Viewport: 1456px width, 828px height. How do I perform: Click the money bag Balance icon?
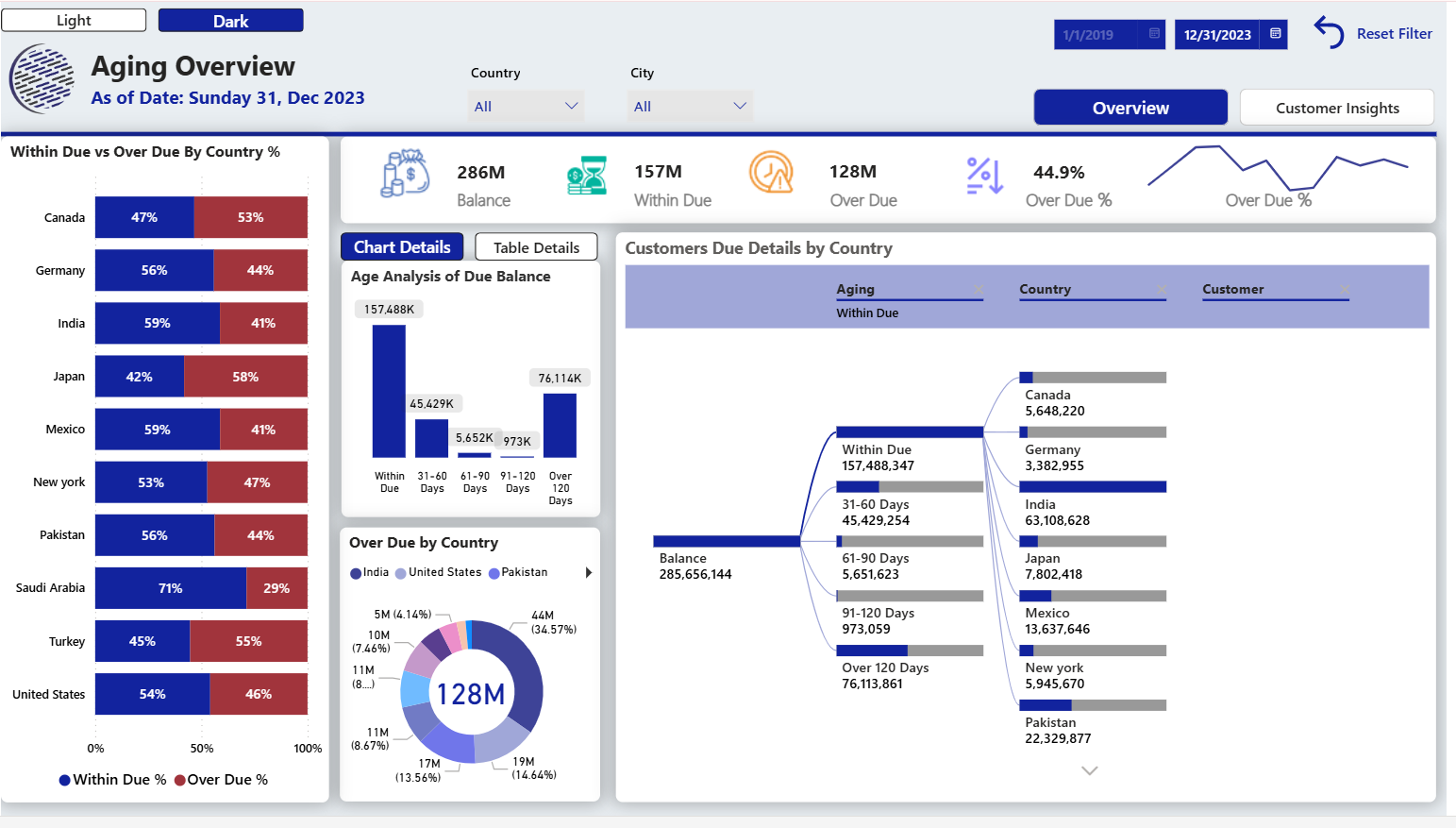[405, 175]
